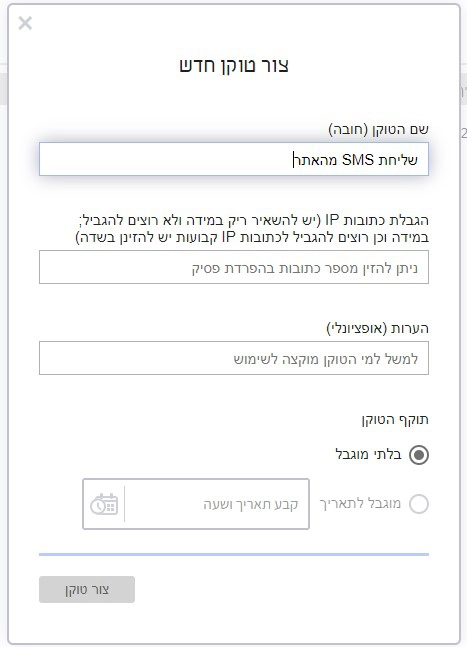Click the הערות (אופציונלי) label
This screenshot has width=467, height=647.
[377, 328]
